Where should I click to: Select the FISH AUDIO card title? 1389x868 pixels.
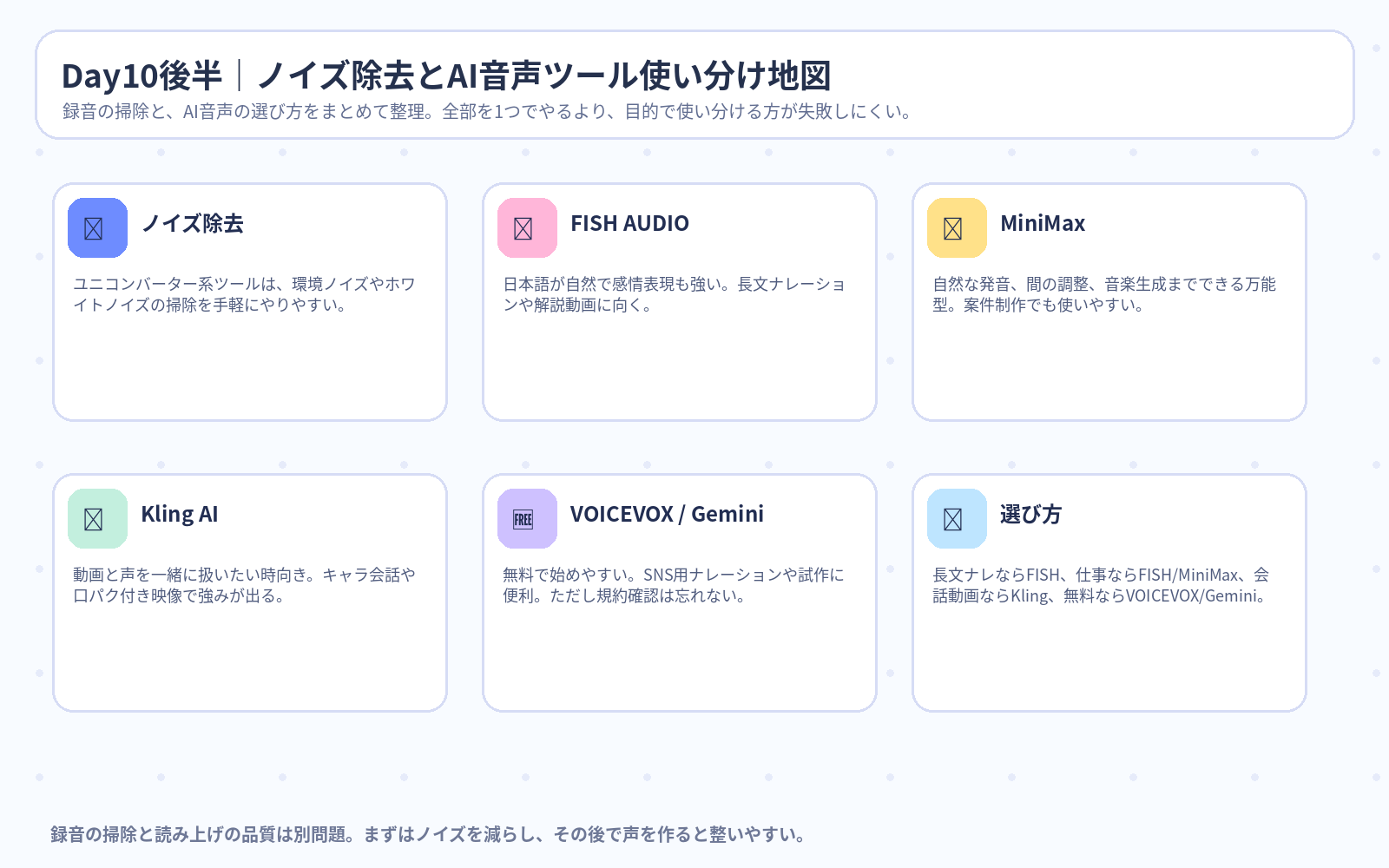629,223
